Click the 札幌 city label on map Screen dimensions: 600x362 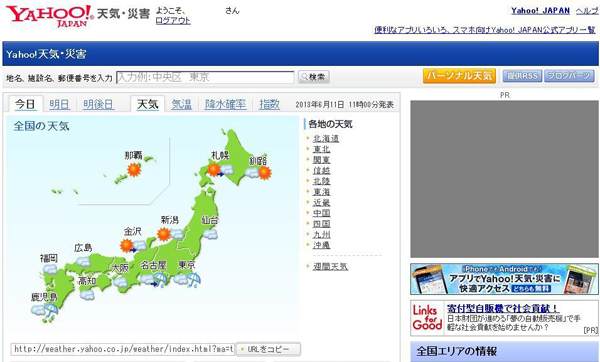220,155
